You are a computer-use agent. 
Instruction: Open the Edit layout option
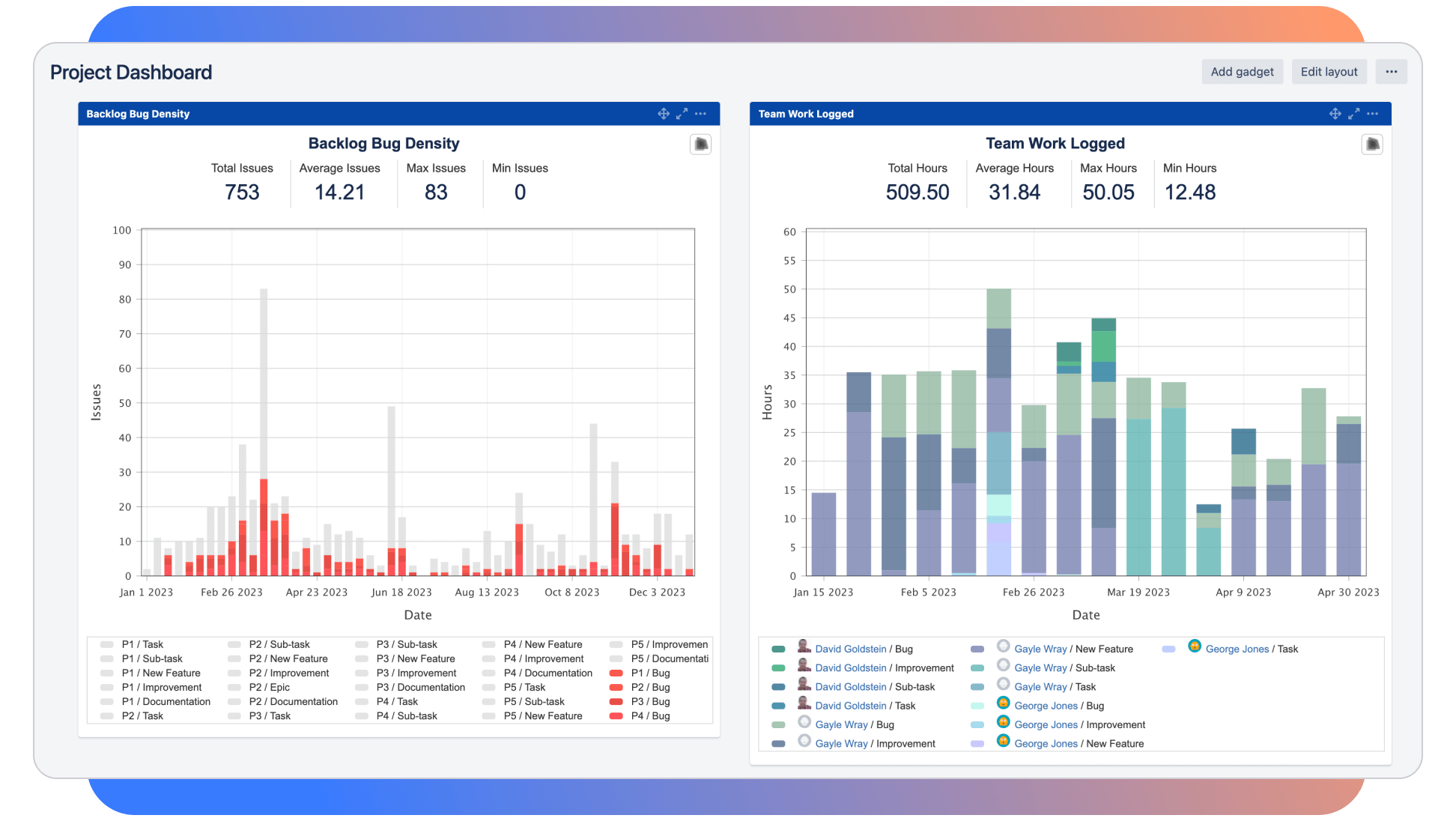(x=1329, y=72)
